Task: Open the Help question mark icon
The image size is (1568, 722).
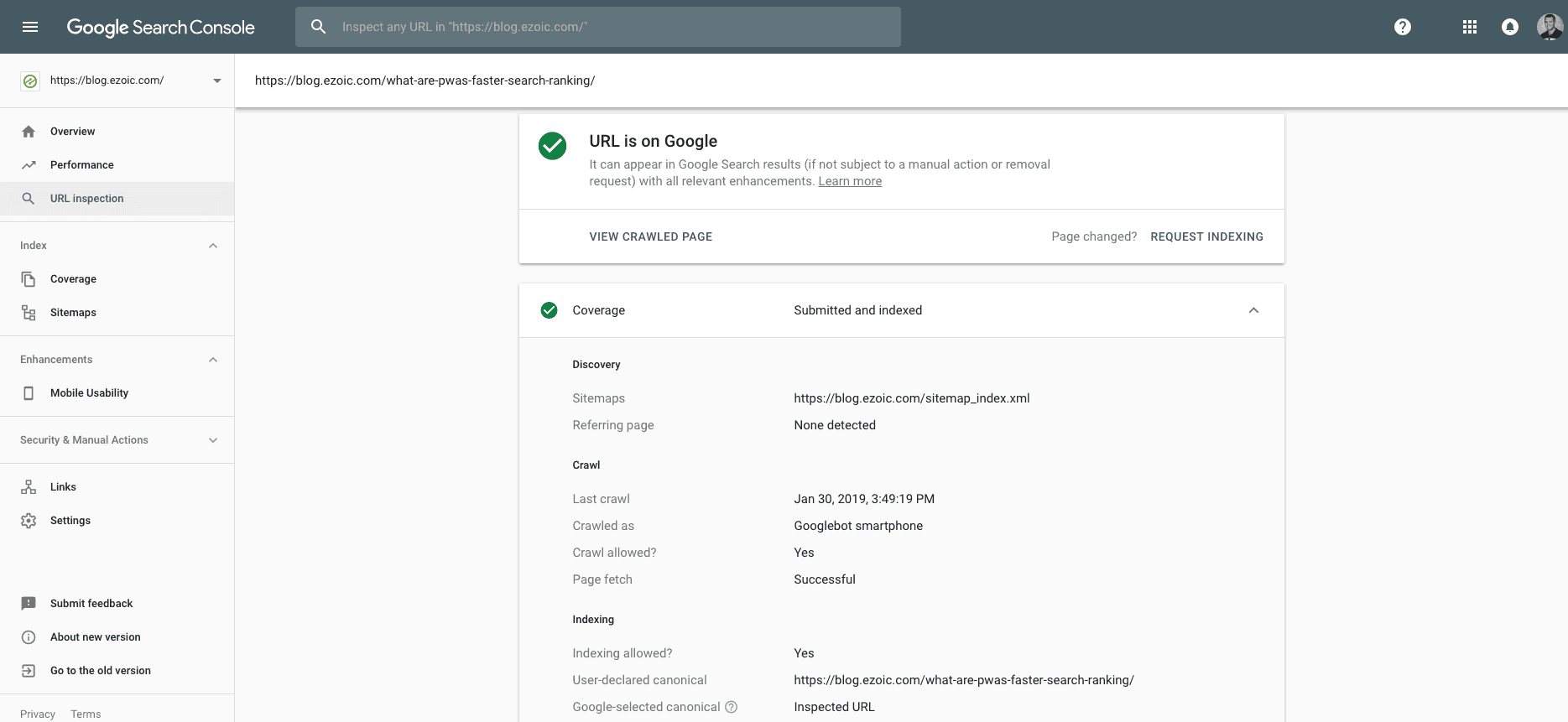Action: point(1403,27)
